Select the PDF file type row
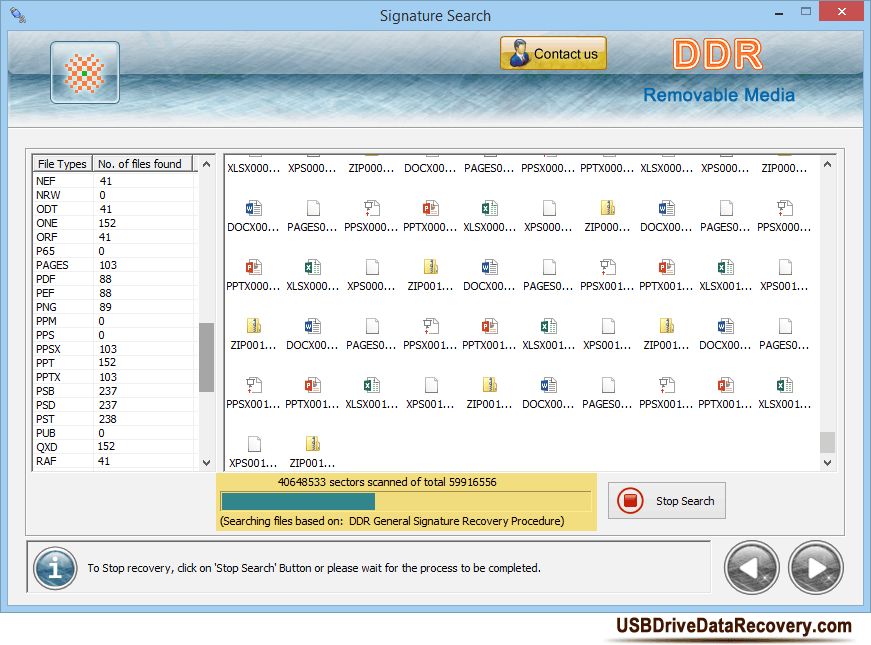 click(x=114, y=279)
